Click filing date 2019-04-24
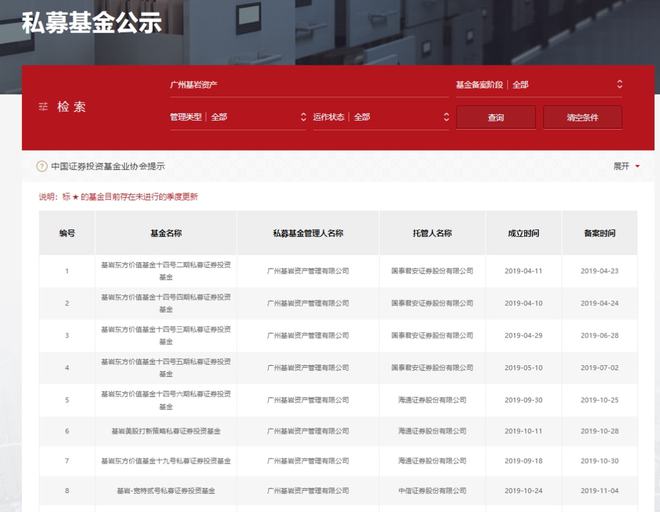Screen dimensions: 660x512 [600, 303]
